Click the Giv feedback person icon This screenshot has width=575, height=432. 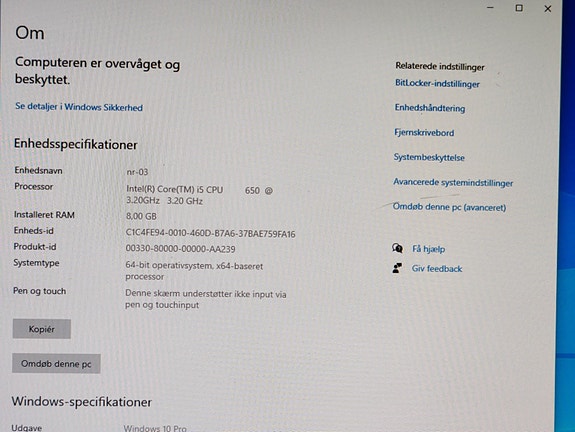tap(397, 268)
